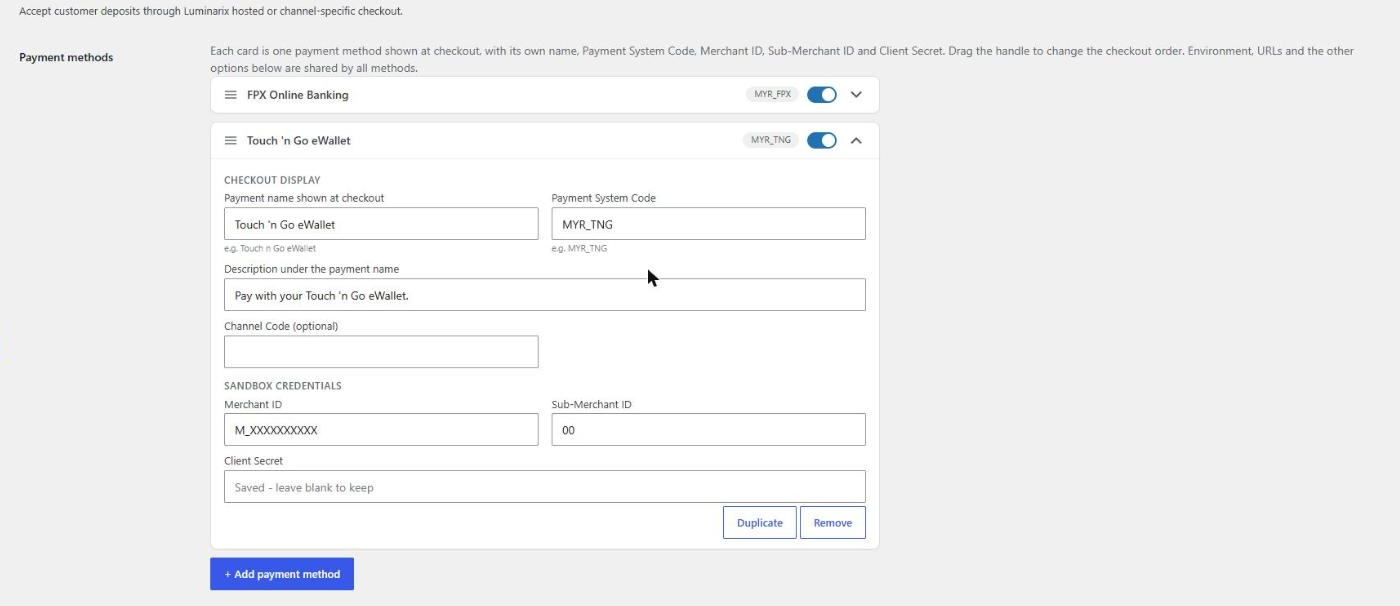This screenshot has height=606, width=1400.
Task: Focus the Payment System Code field
Action: pyautogui.click(x=708, y=224)
